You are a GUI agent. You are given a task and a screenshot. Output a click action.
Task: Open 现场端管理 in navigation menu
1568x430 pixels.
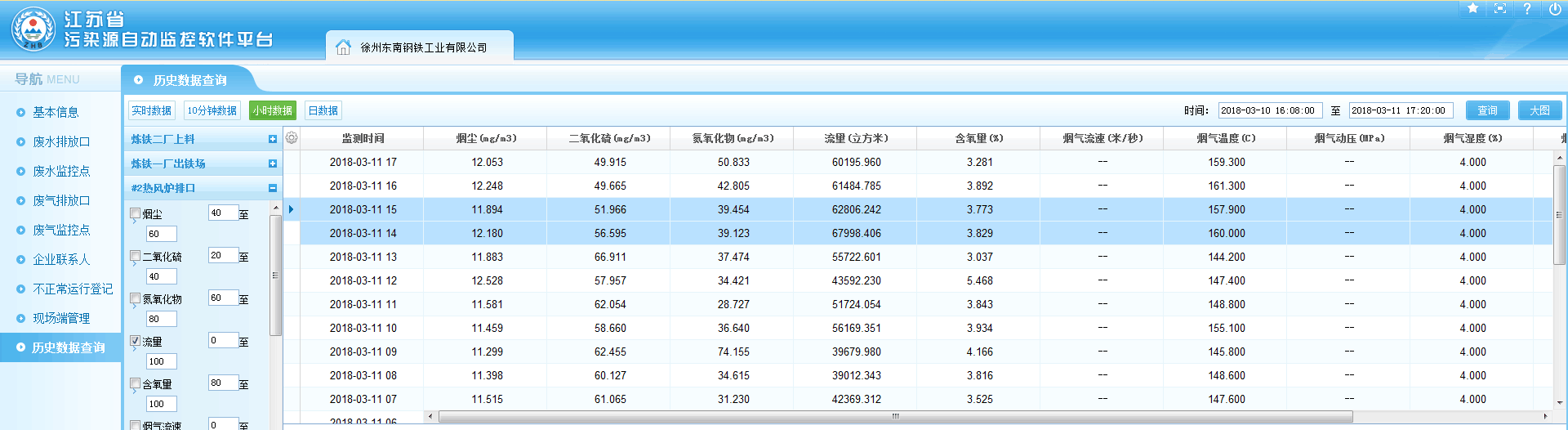(61, 319)
